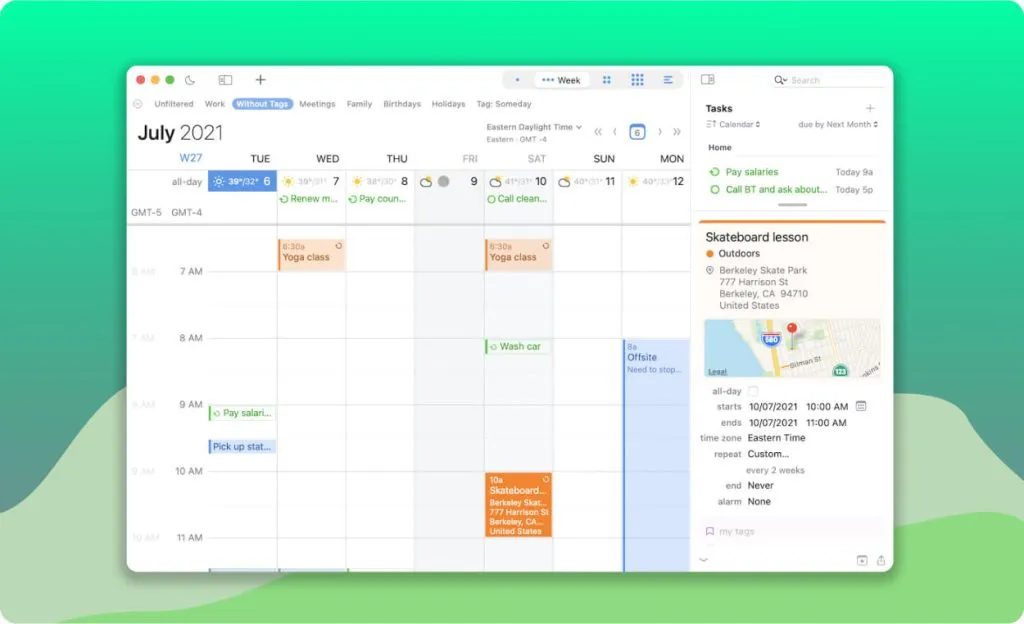Add a new task with the Tasks plus
The image size is (1024, 624).
[x=870, y=107]
